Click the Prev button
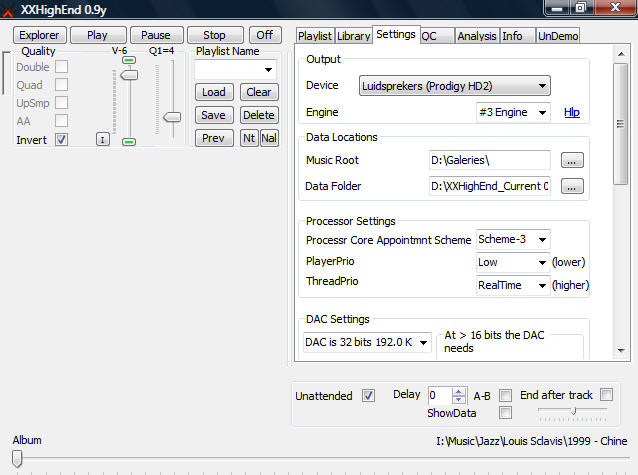Screen dimensions: 638x475 (214, 138)
